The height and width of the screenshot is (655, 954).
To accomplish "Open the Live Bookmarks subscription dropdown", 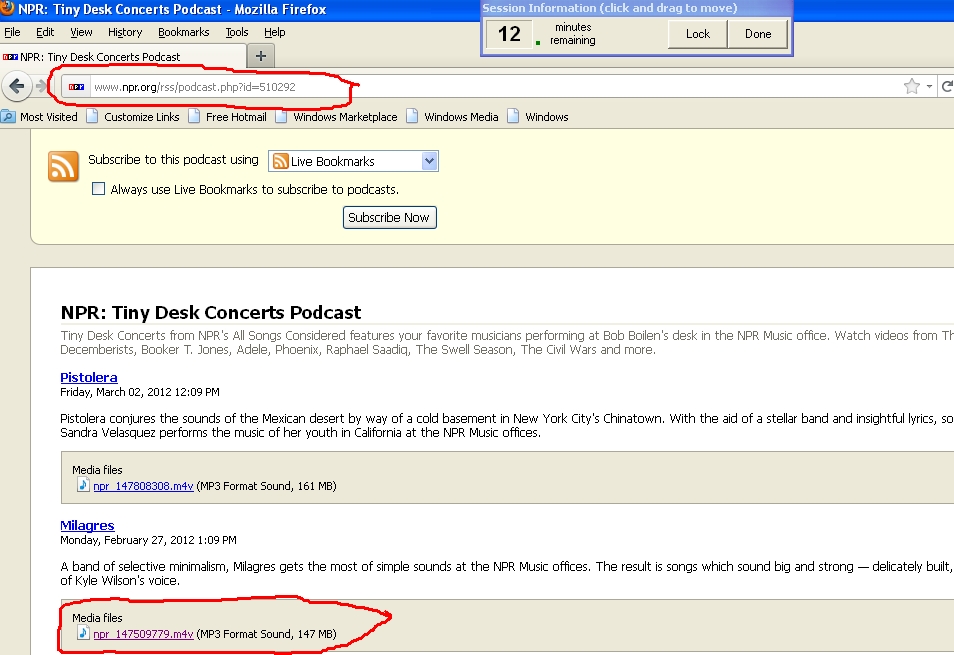I will (x=353, y=161).
